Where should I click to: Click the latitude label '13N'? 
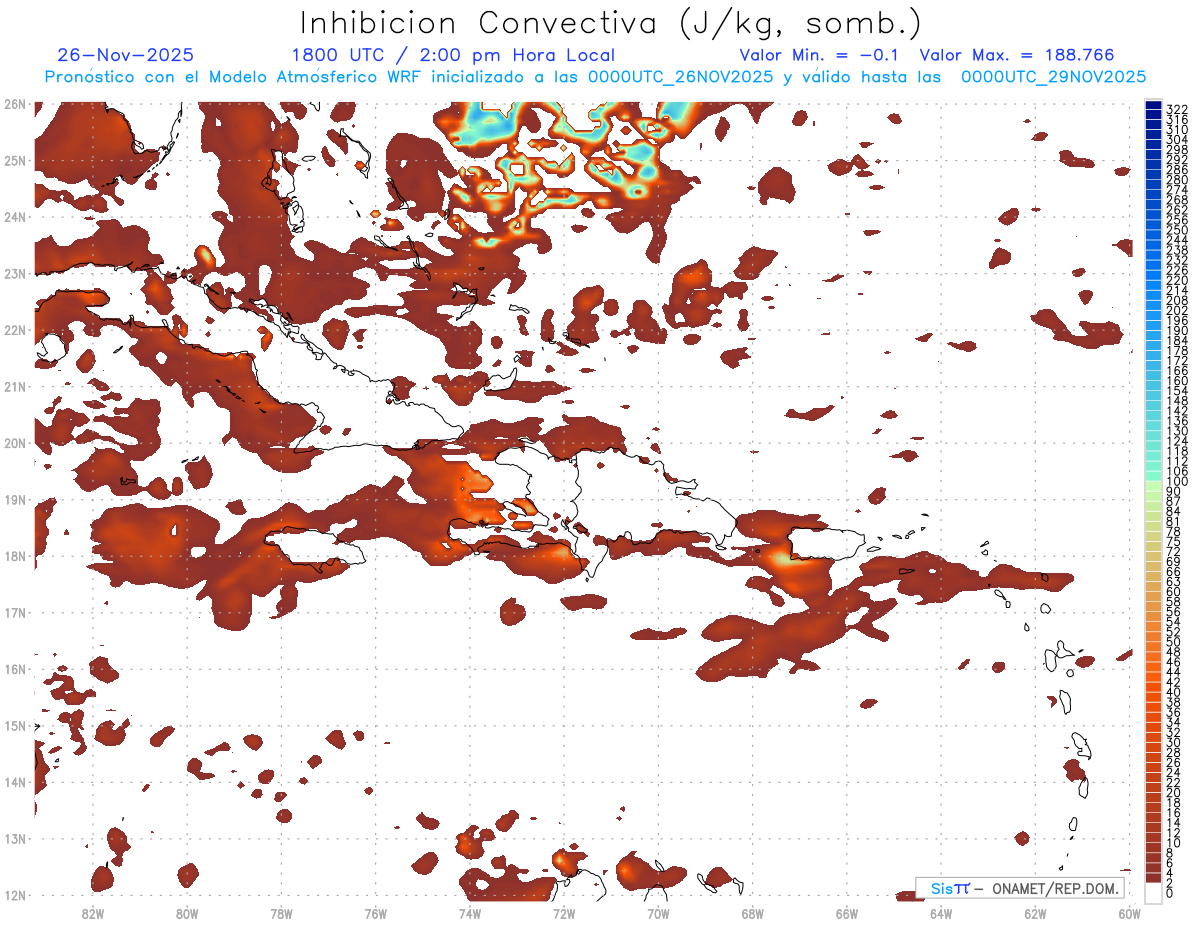point(15,838)
